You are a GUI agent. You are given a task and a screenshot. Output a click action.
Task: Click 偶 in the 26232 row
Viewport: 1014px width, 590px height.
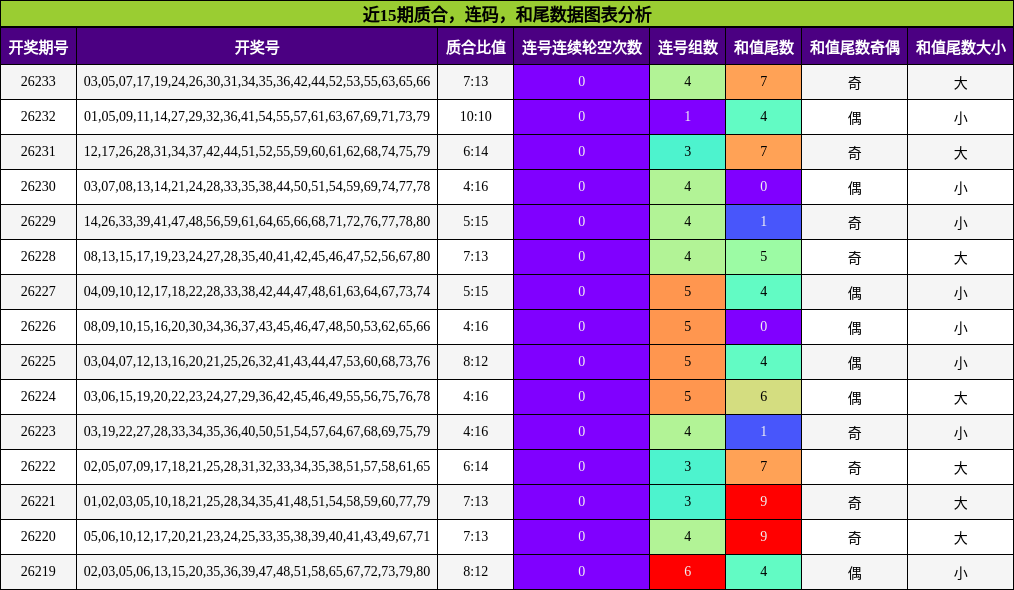click(854, 118)
